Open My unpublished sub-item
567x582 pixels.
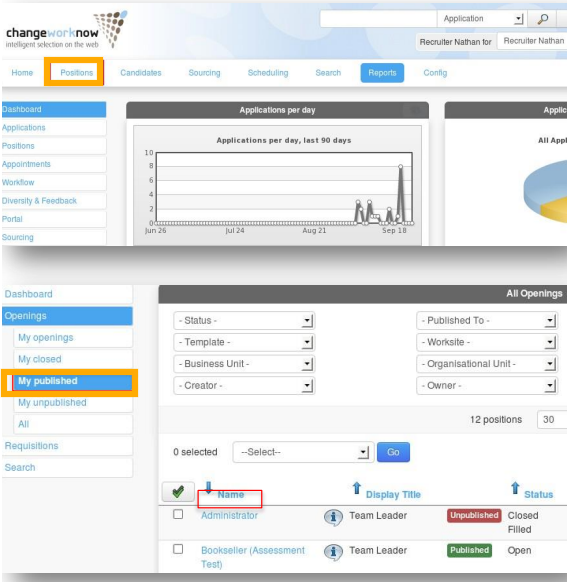pos(73,403)
